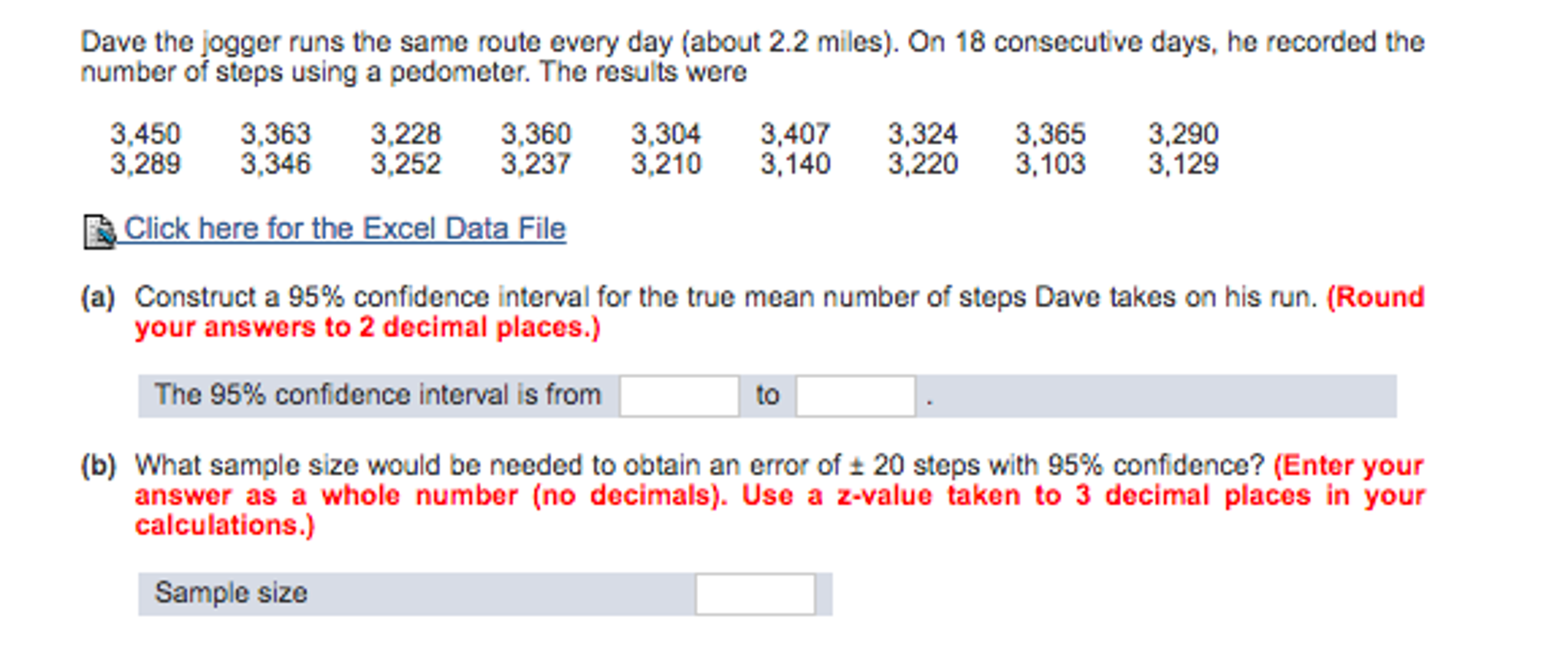The height and width of the screenshot is (654, 1568).
Task: Click the '(b)' question label
Action: 98,465
